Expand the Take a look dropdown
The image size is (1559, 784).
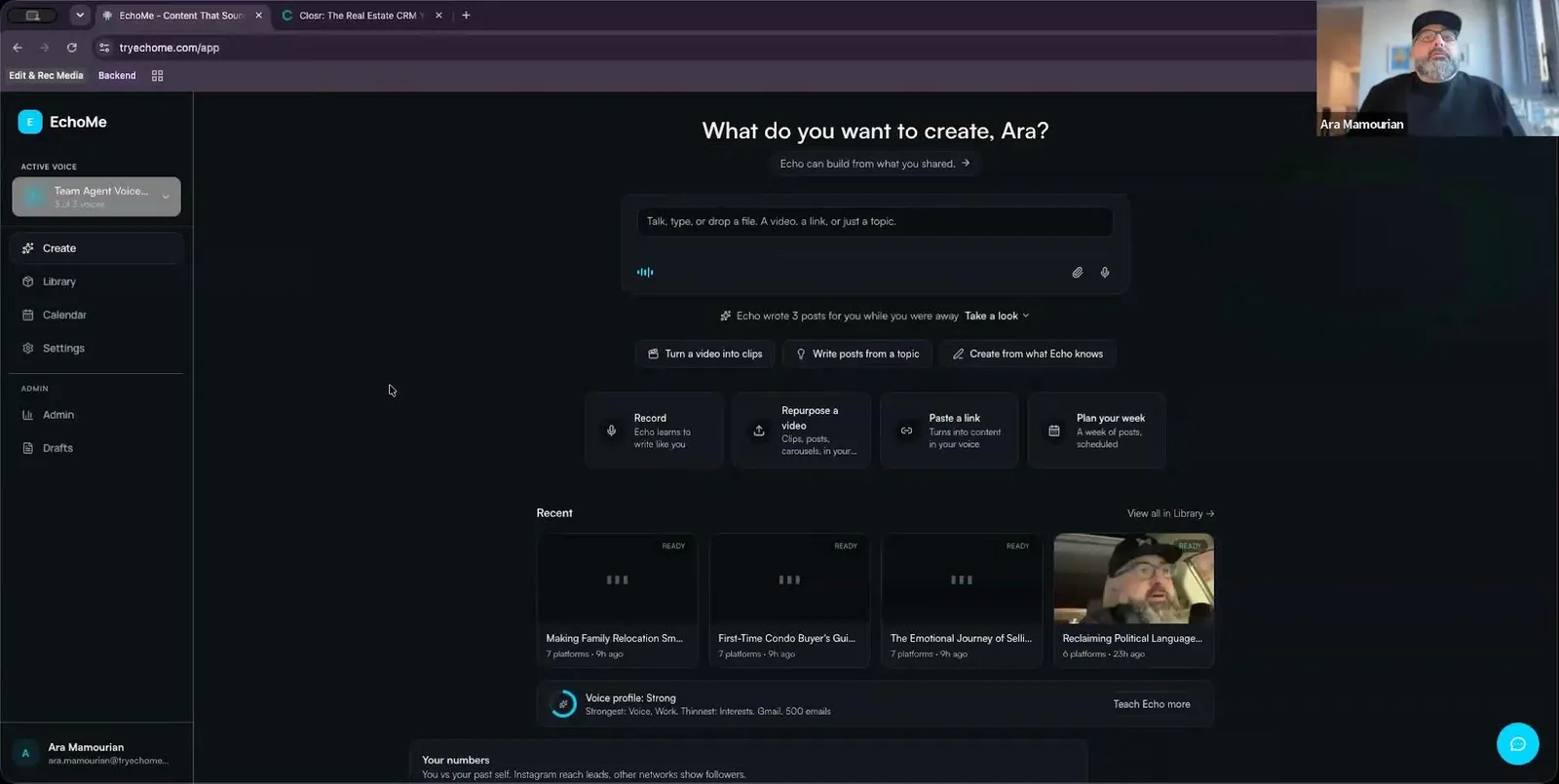coord(997,316)
